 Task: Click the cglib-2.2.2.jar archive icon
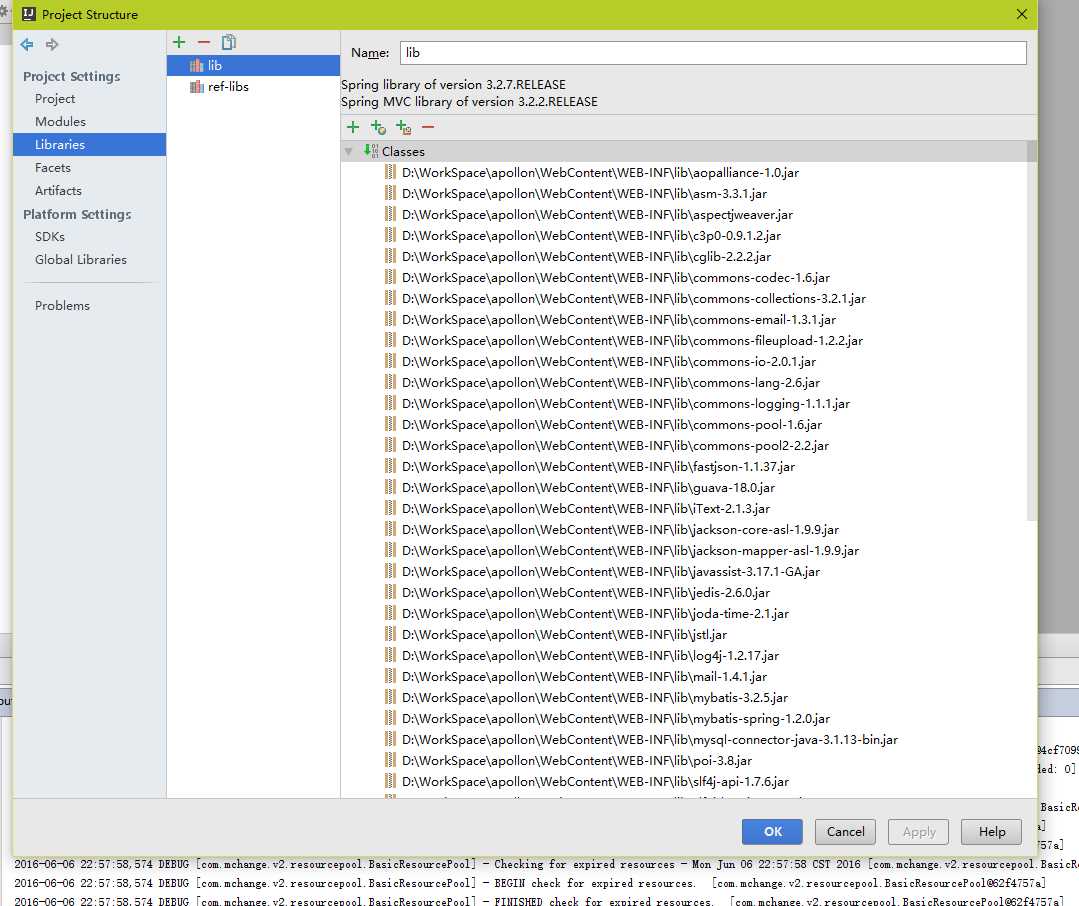click(390, 256)
